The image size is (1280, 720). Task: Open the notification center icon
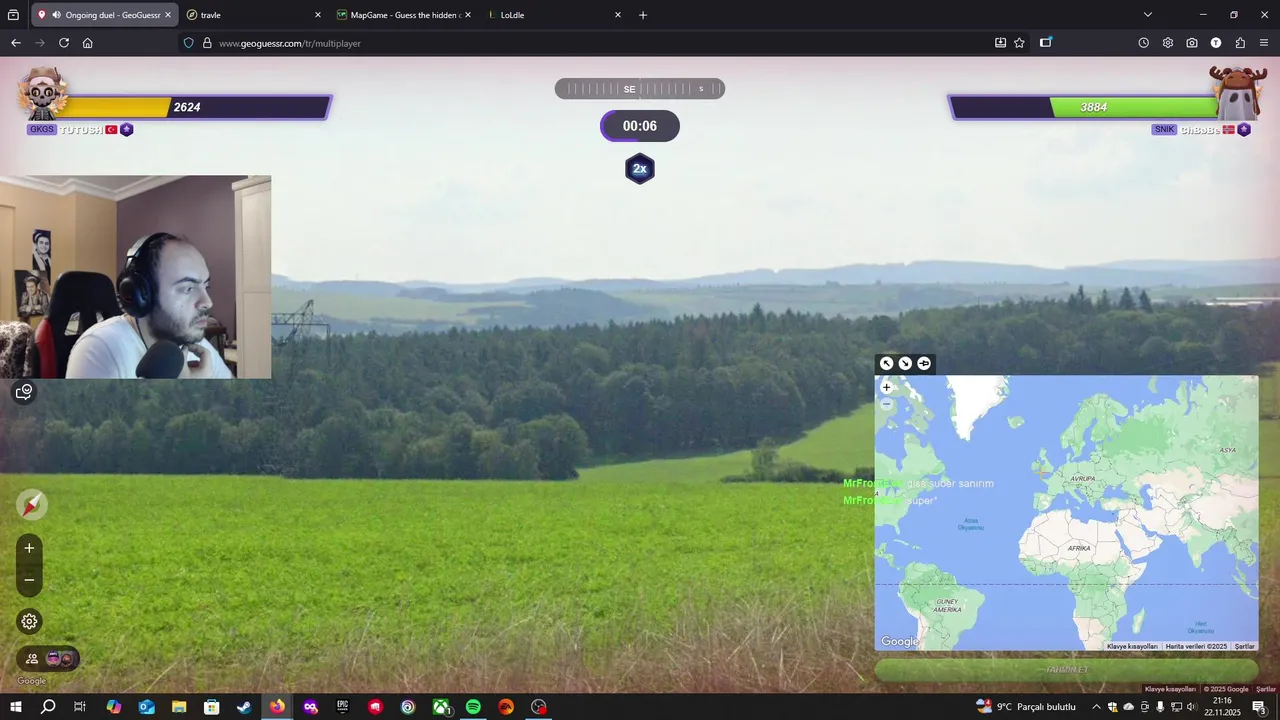1259,707
